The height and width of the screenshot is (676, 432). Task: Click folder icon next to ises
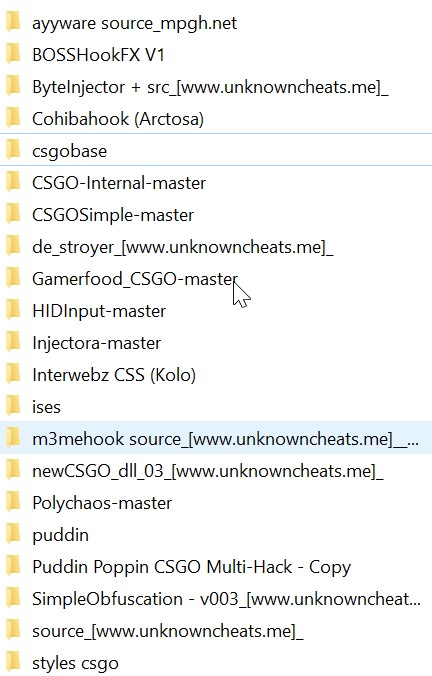13,406
